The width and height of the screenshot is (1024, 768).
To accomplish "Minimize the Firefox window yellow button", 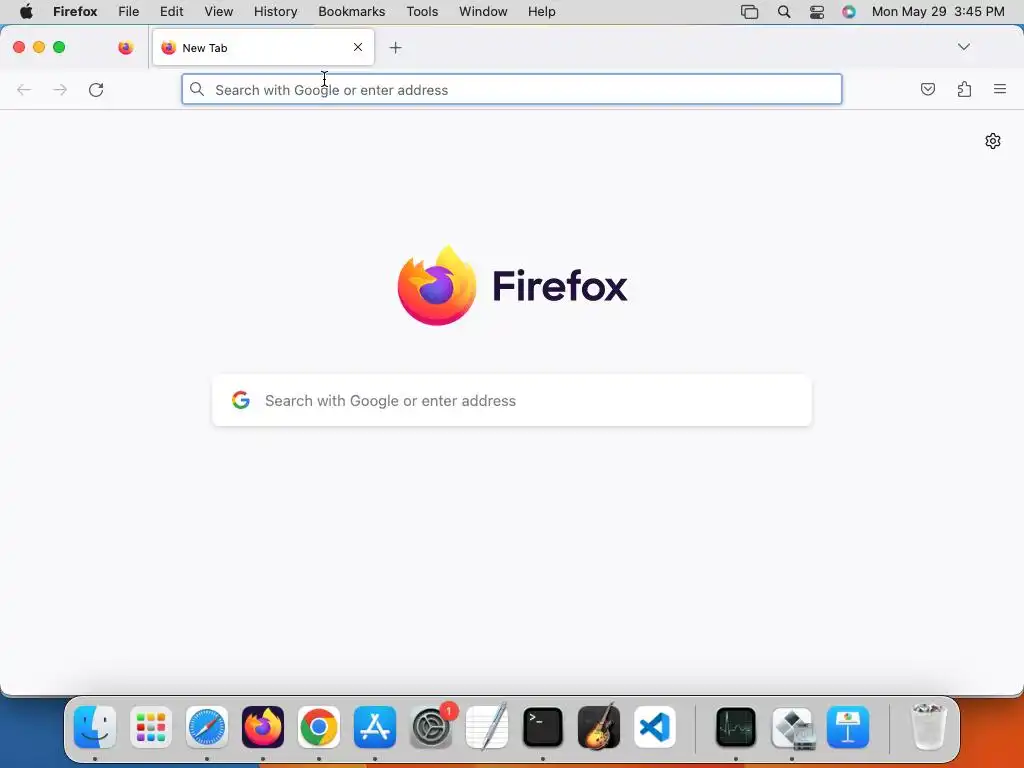I will (39, 47).
